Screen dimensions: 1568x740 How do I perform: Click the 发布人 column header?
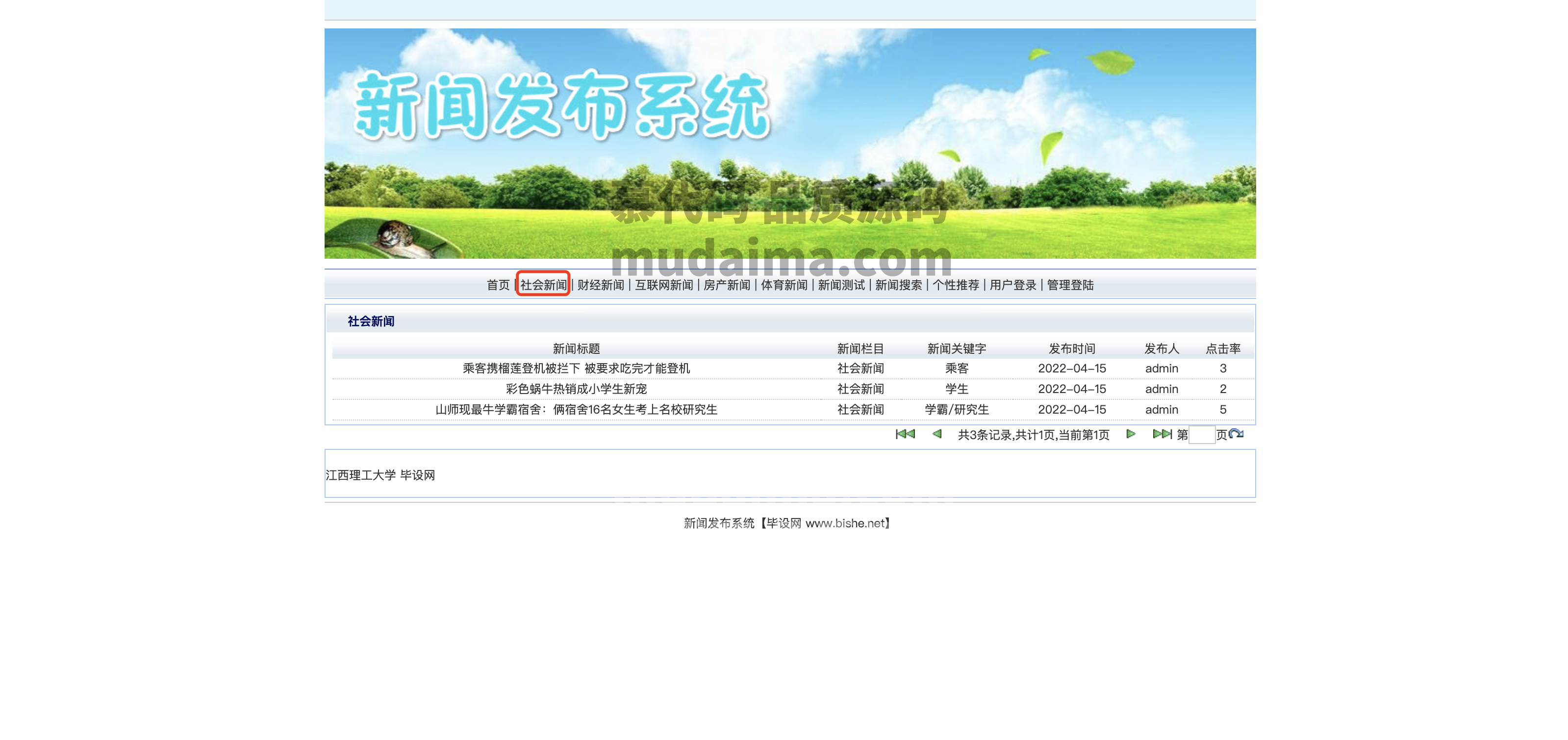pos(1162,349)
